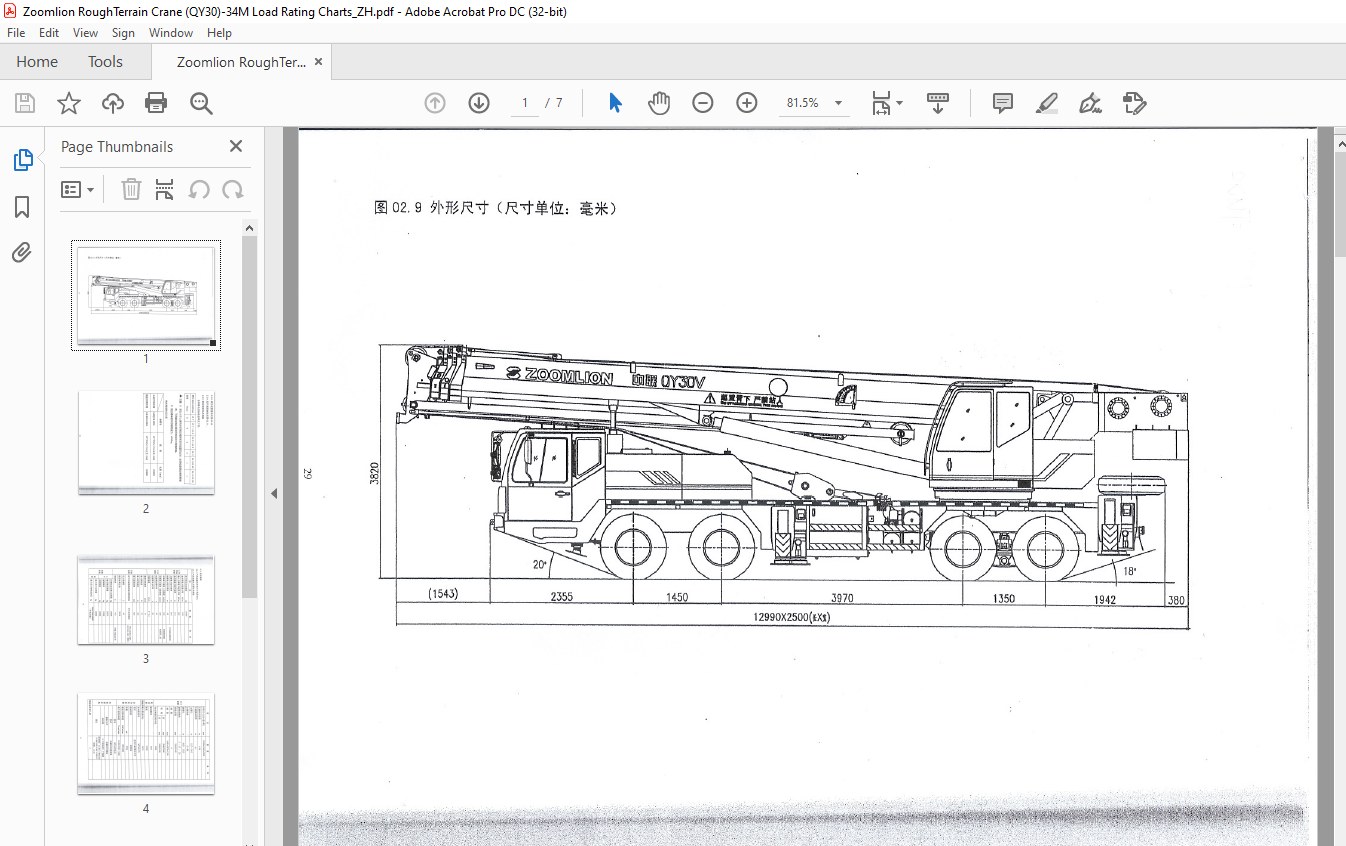The width and height of the screenshot is (1346, 846).
Task: Zoom in with the plus button
Action: [x=747, y=103]
